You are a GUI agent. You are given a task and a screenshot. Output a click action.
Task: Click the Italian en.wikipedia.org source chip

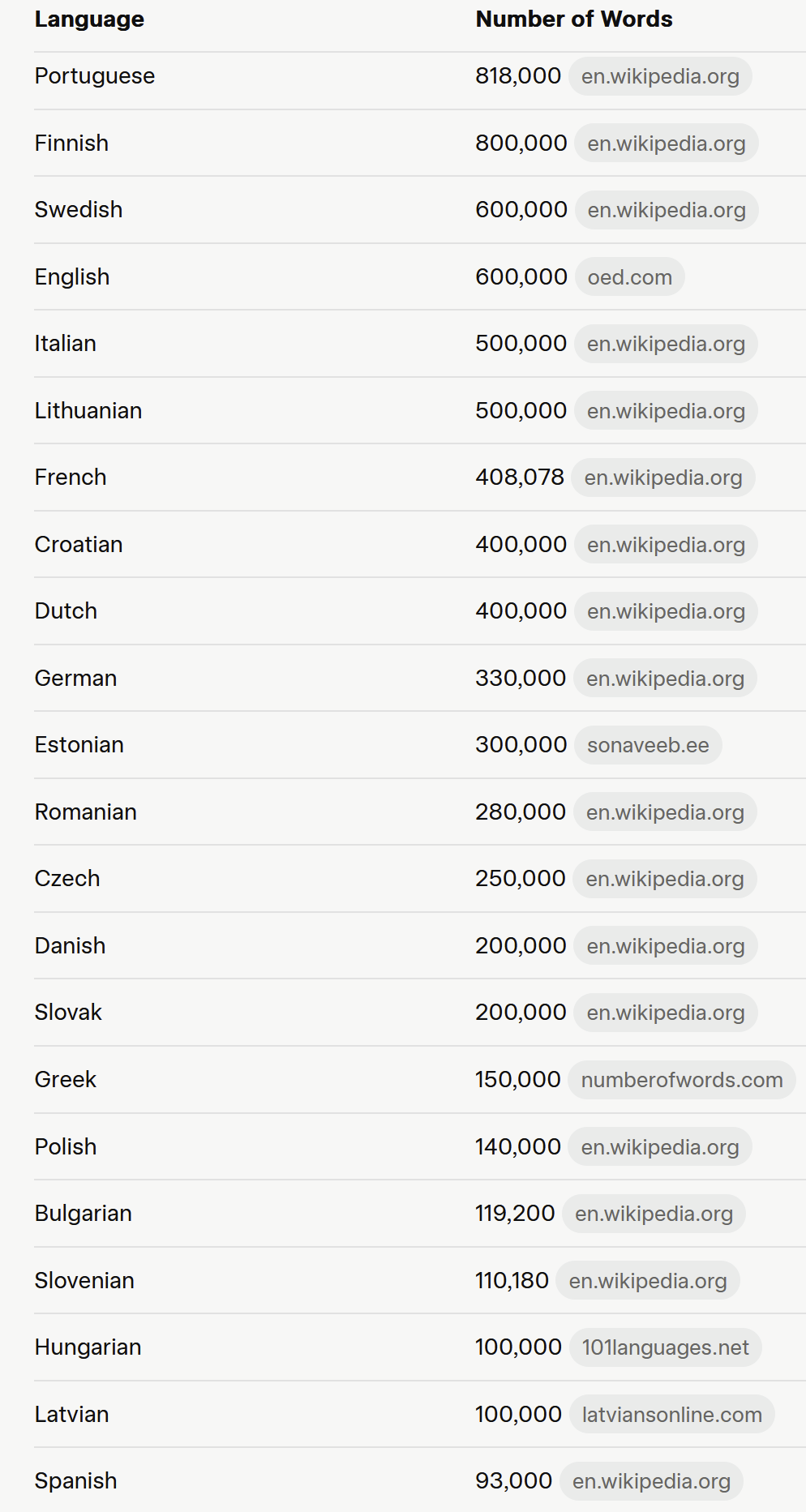point(666,344)
